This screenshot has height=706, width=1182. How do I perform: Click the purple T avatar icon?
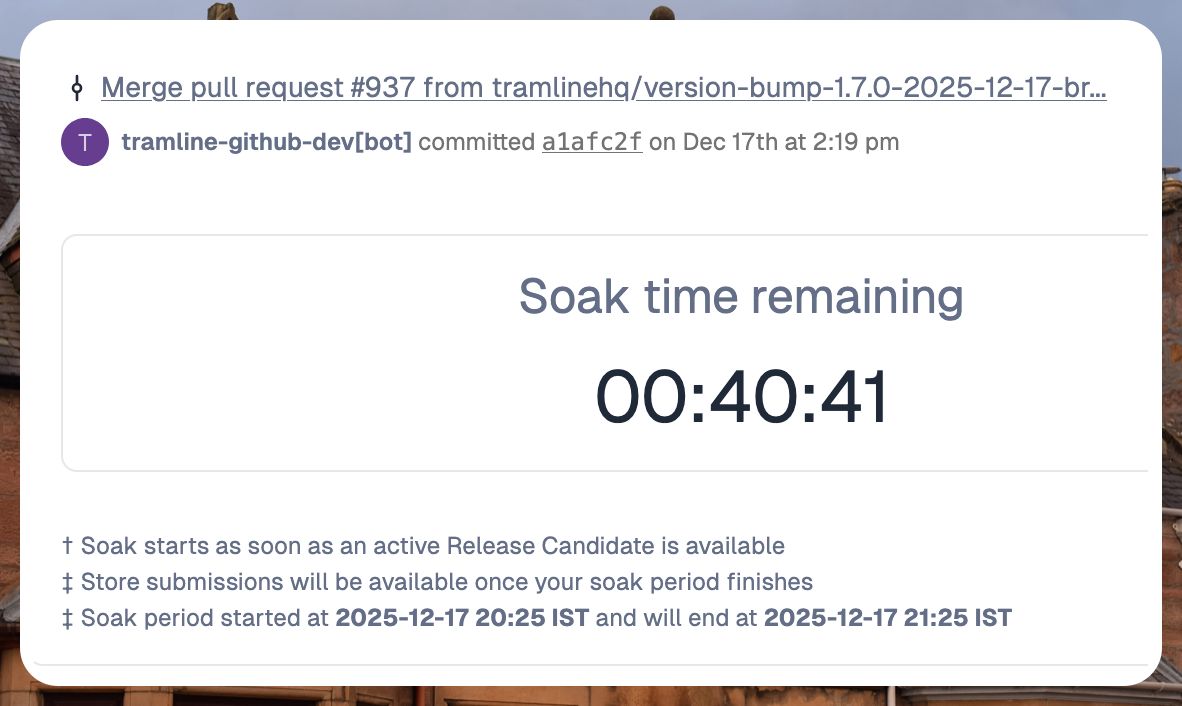click(85, 142)
